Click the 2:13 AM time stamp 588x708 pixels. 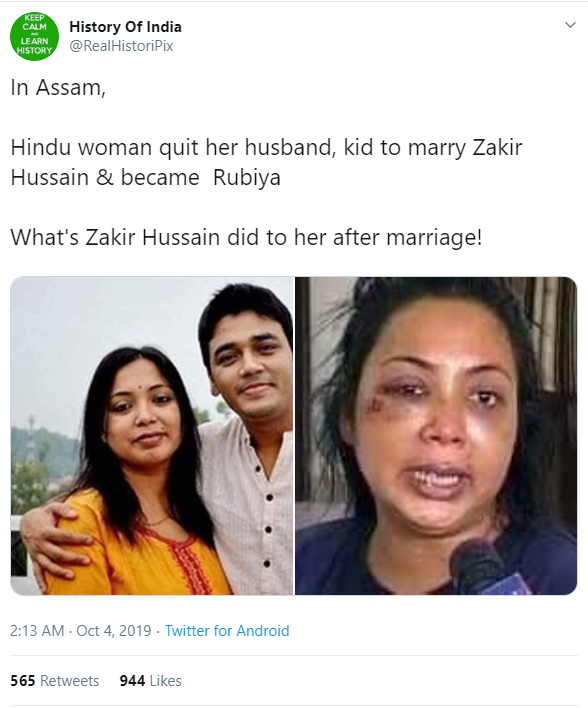point(37,630)
